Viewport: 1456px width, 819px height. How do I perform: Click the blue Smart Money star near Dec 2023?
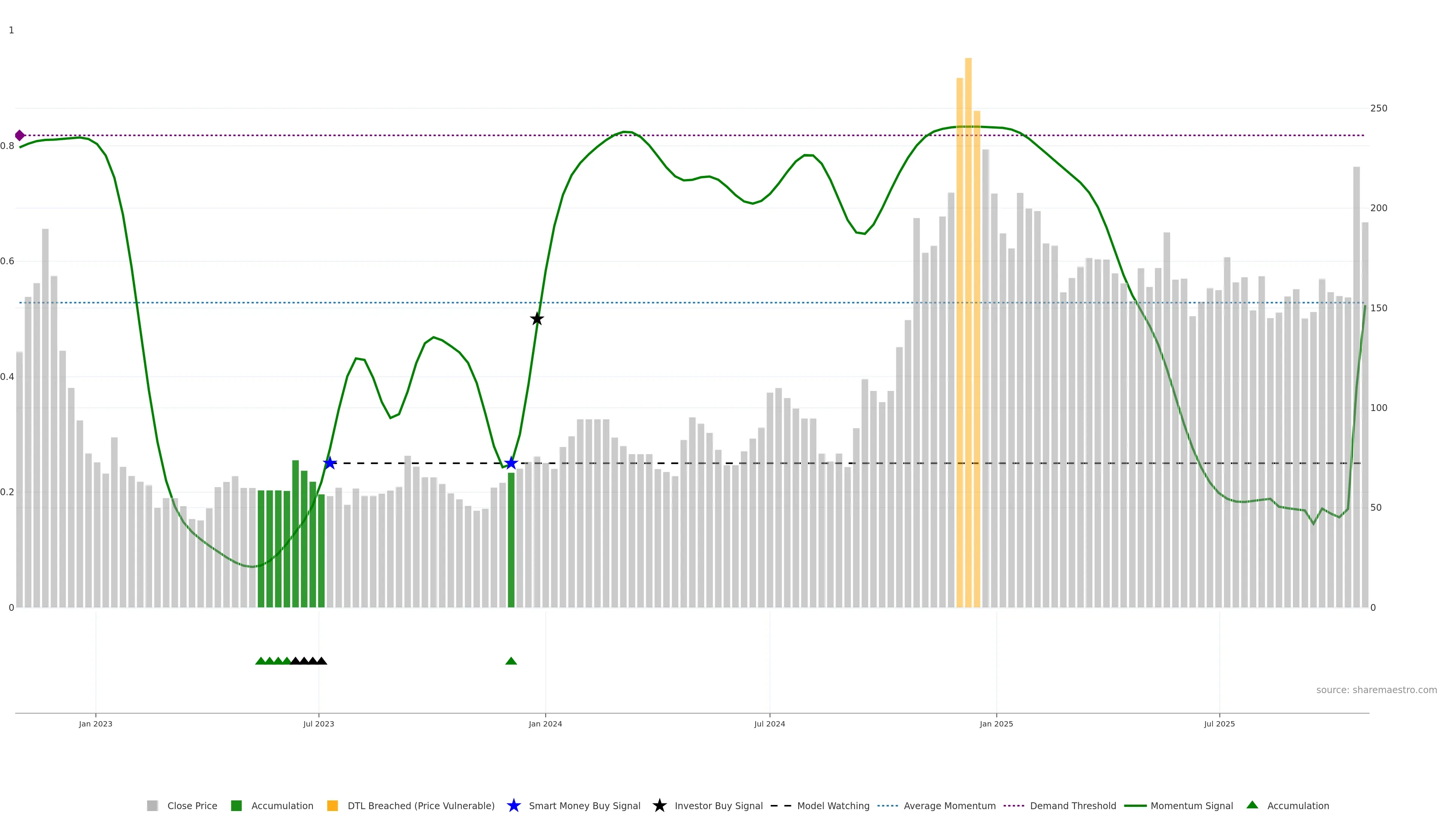point(511,463)
